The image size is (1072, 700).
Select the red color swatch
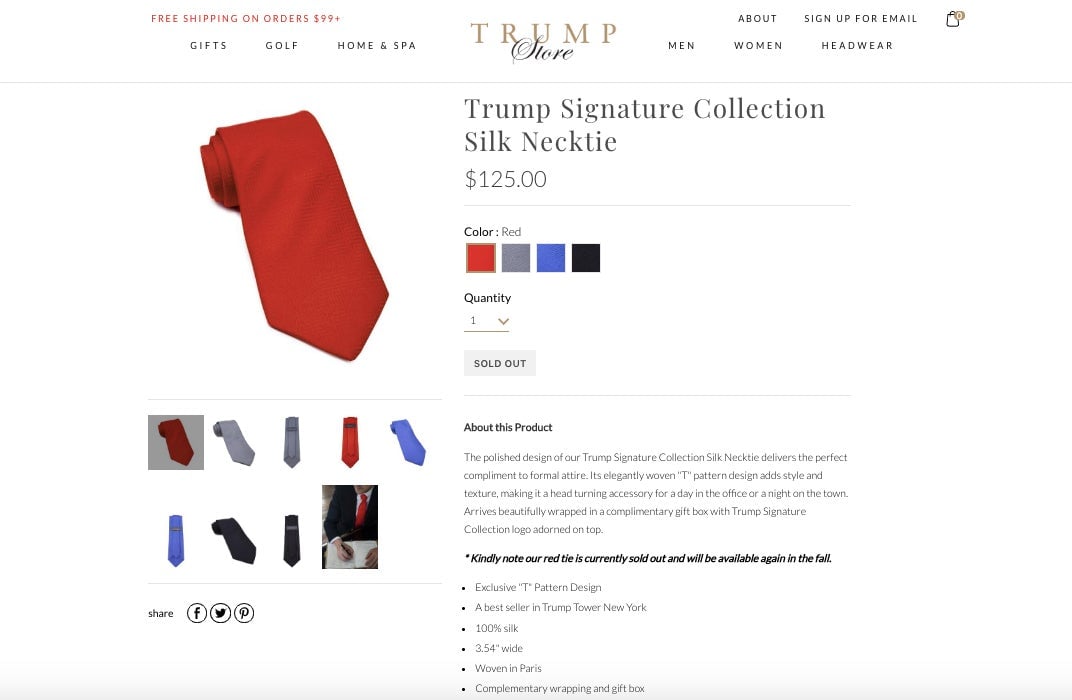[481, 258]
